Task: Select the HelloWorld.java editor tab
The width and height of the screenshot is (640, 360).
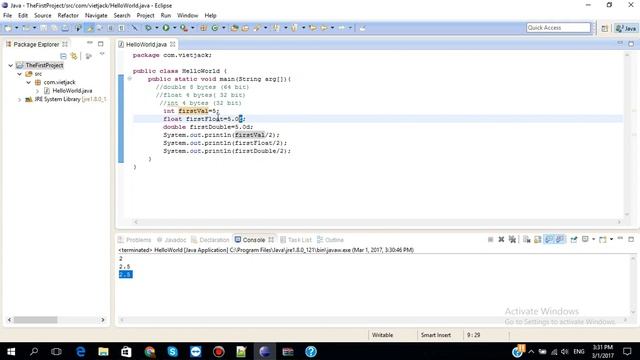Action: [x=146, y=44]
